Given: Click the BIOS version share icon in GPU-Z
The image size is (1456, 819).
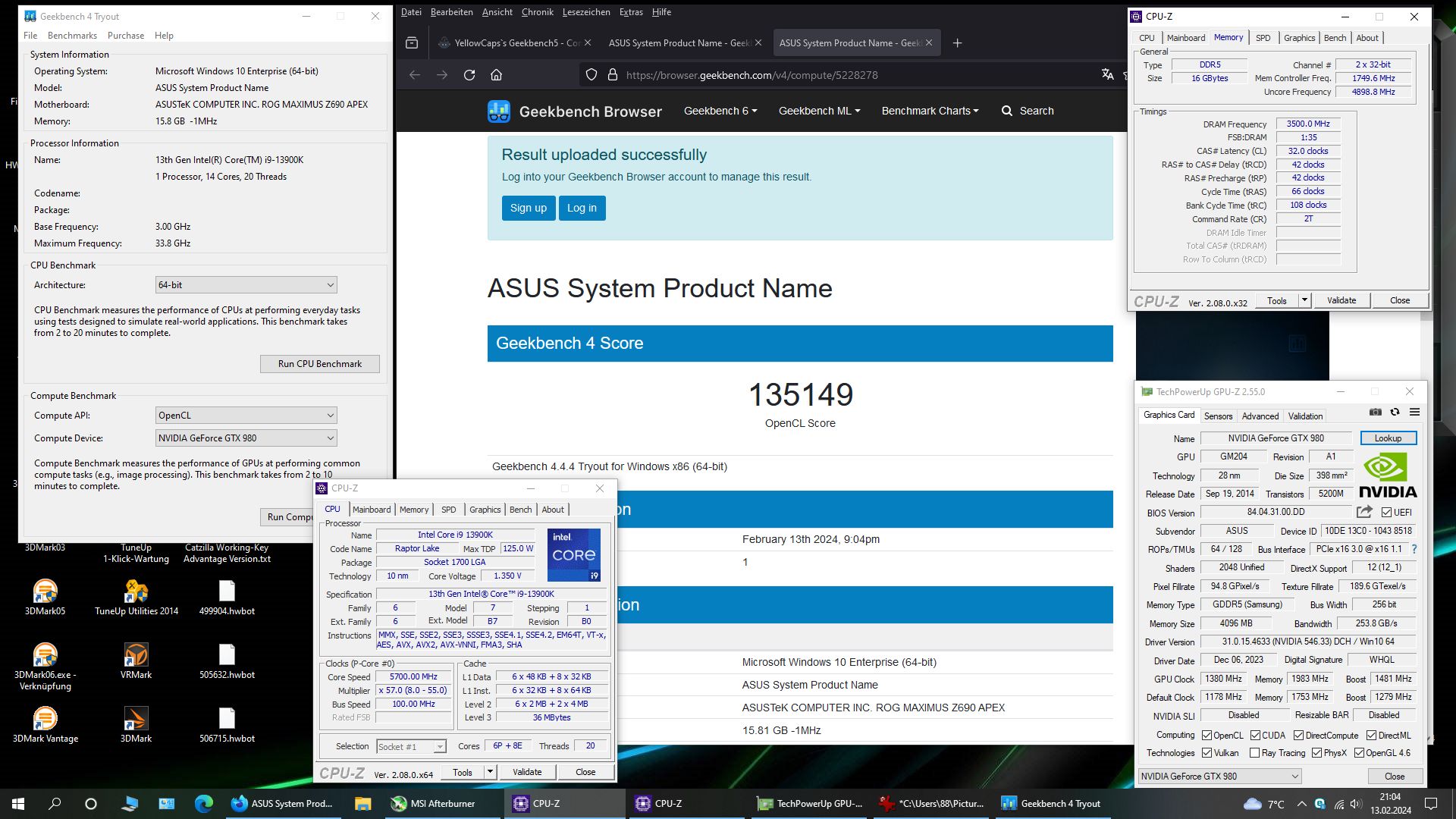Looking at the screenshot, I should tap(1364, 512).
